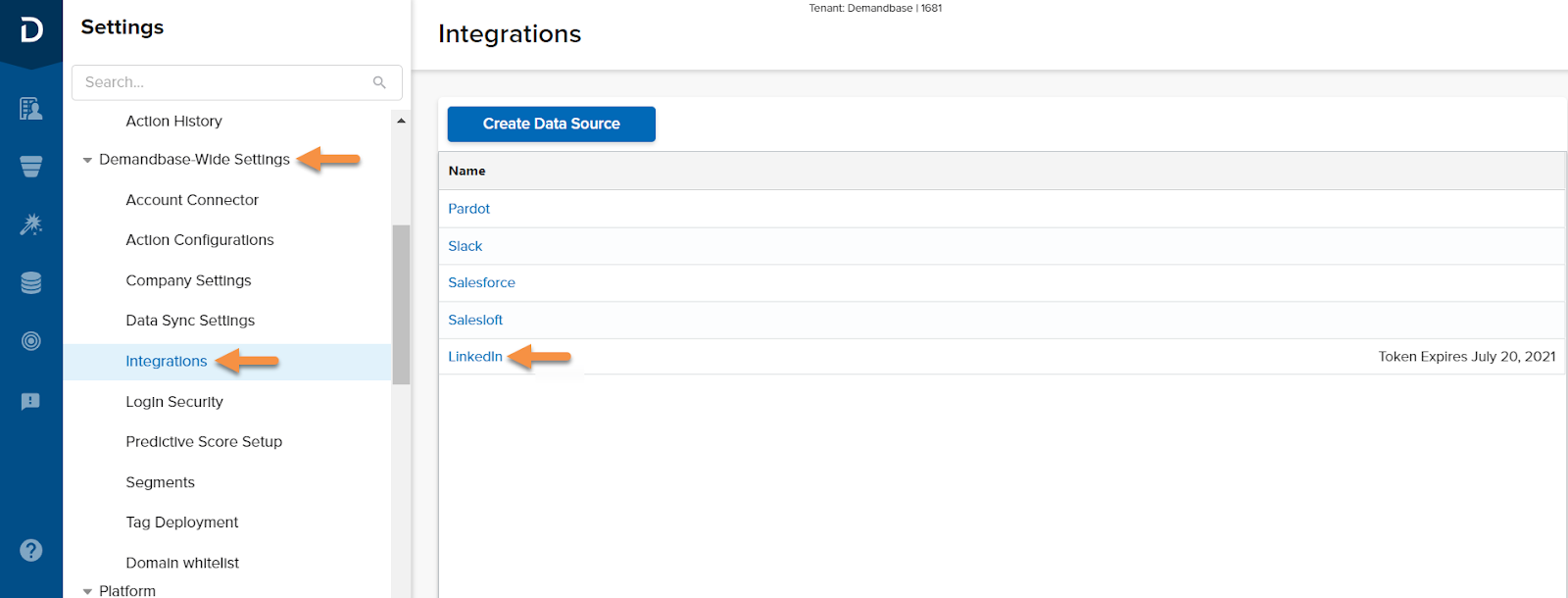Open Domain whitelist settings
Viewport: 1568px width, 598px height.
coord(182,563)
